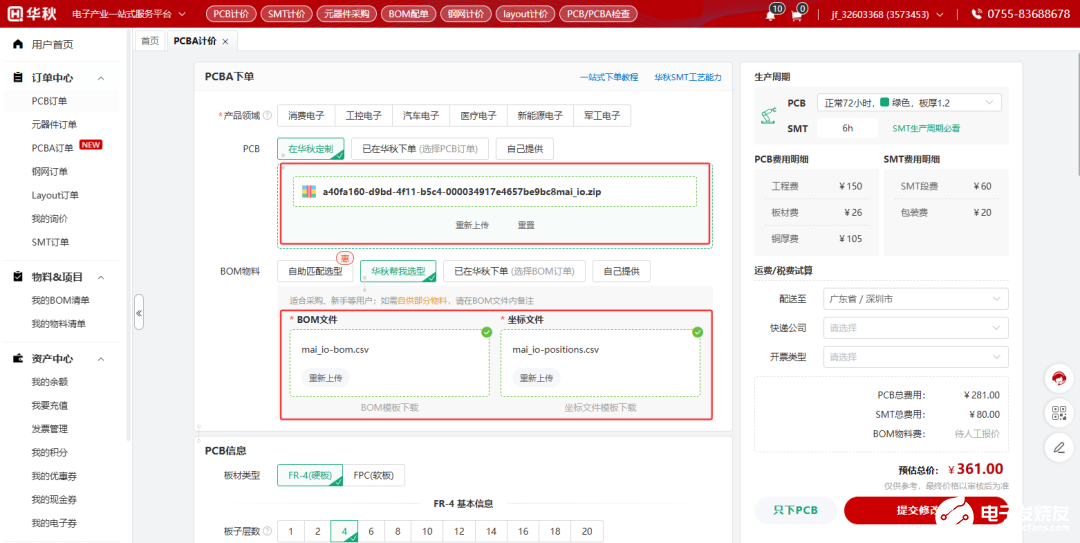Collapse the 资产中心 section
This screenshot has height=543, width=1080.
point(101,359)
